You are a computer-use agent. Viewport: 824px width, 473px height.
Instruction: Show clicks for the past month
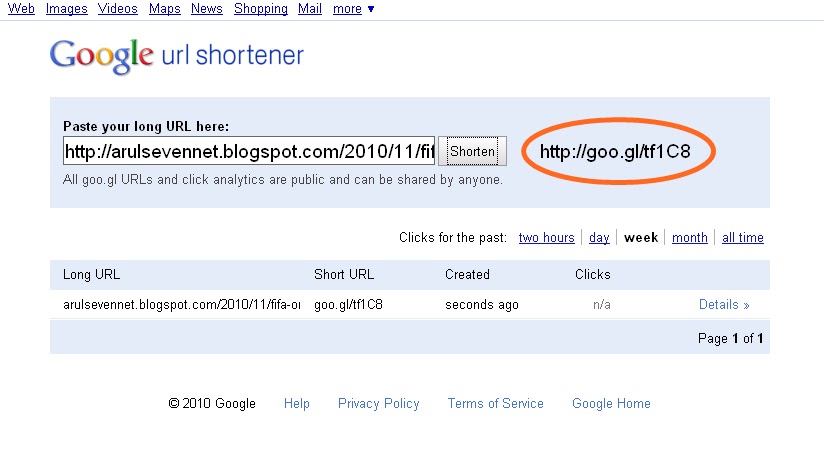(x=690, y=238)
